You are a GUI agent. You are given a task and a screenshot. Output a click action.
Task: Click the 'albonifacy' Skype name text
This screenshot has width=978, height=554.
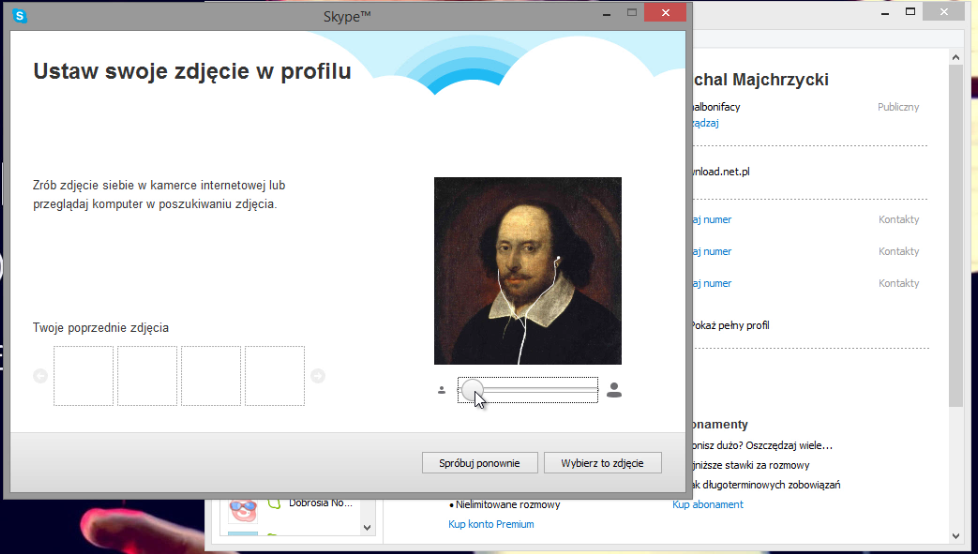[x=716, y=107]
